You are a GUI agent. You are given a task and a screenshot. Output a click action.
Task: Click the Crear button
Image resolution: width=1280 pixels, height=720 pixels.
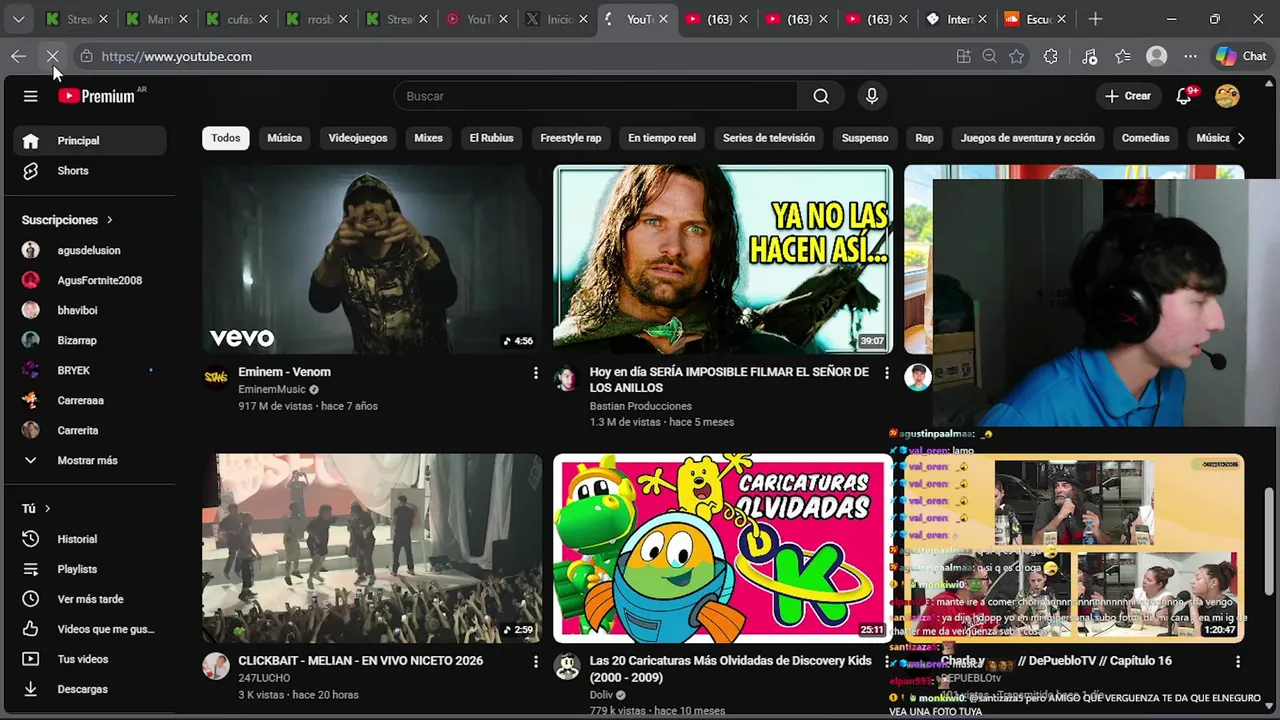click(x=1128, y=96)
